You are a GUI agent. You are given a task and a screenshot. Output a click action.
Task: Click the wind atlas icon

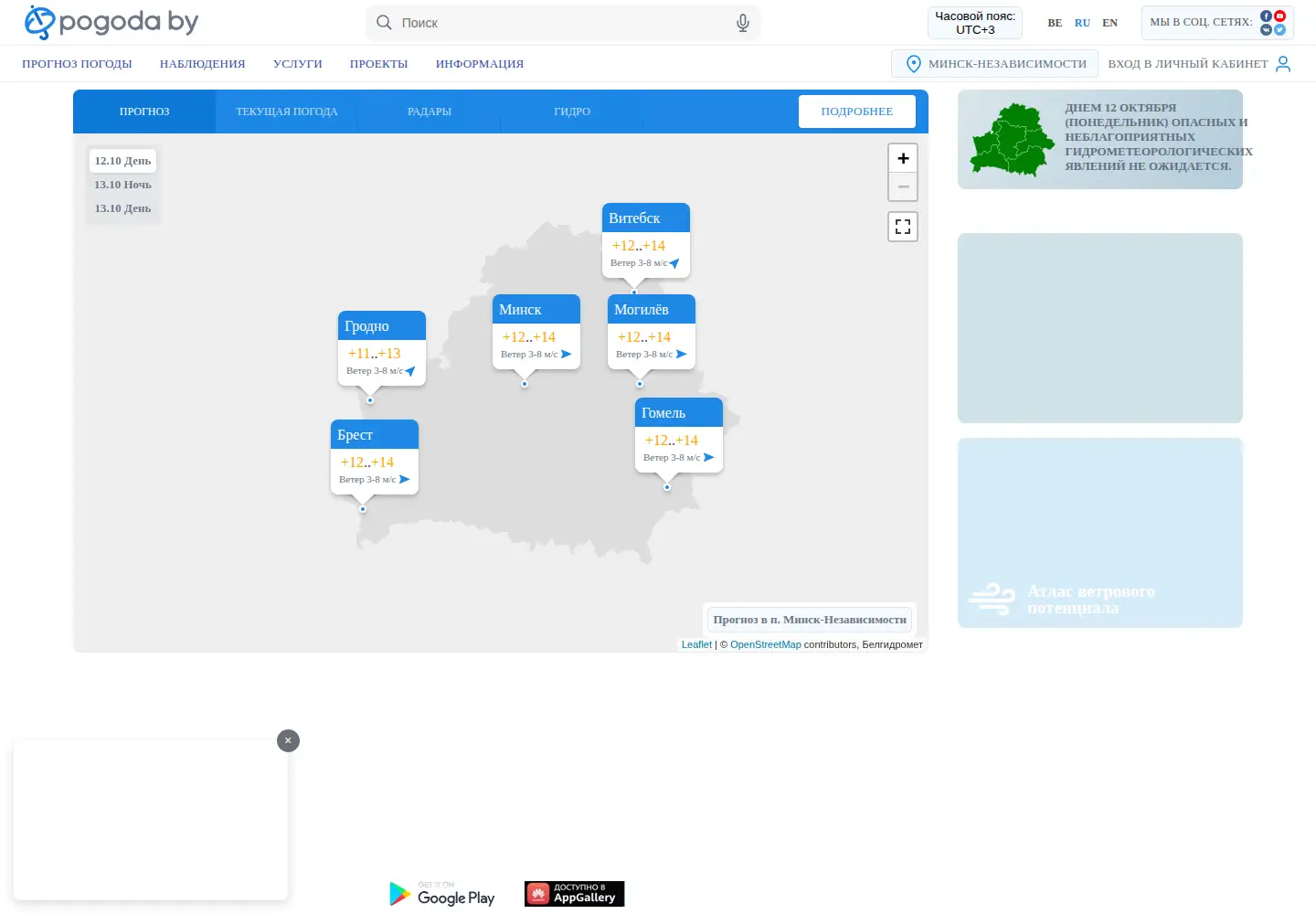(x=992, y=600)
